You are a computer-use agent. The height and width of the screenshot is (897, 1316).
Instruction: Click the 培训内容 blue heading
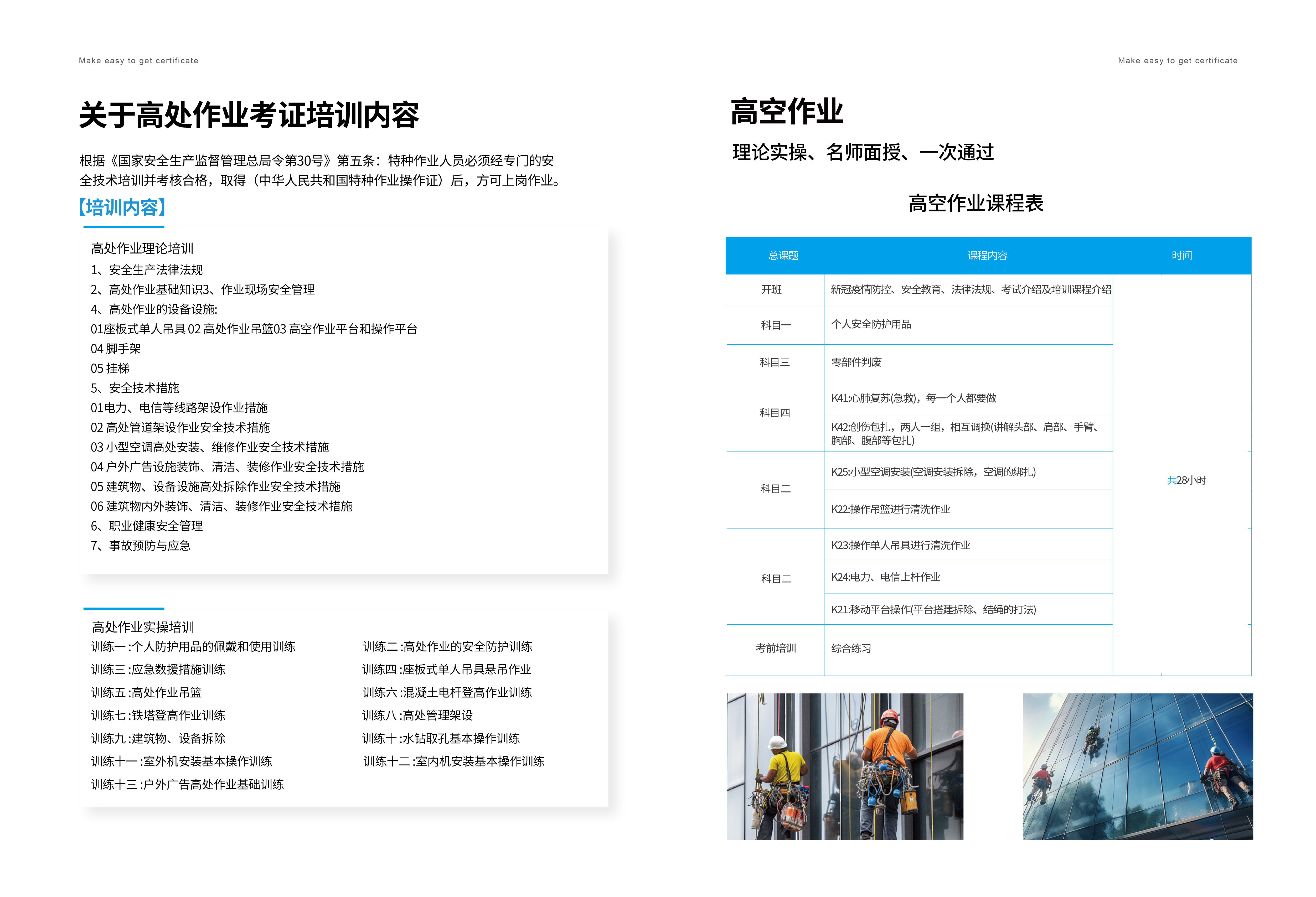pos(122,207)
